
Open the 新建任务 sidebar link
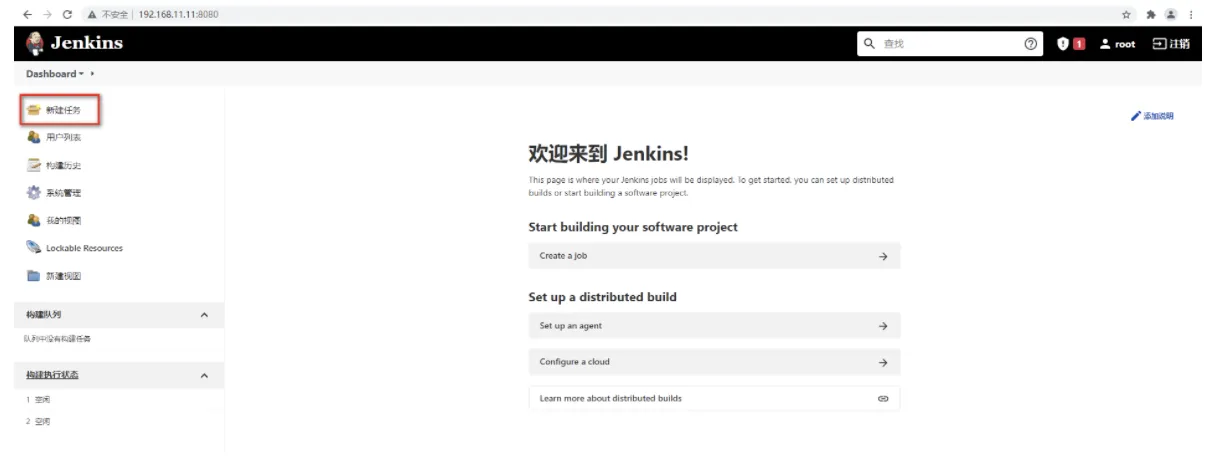(63, 110)
